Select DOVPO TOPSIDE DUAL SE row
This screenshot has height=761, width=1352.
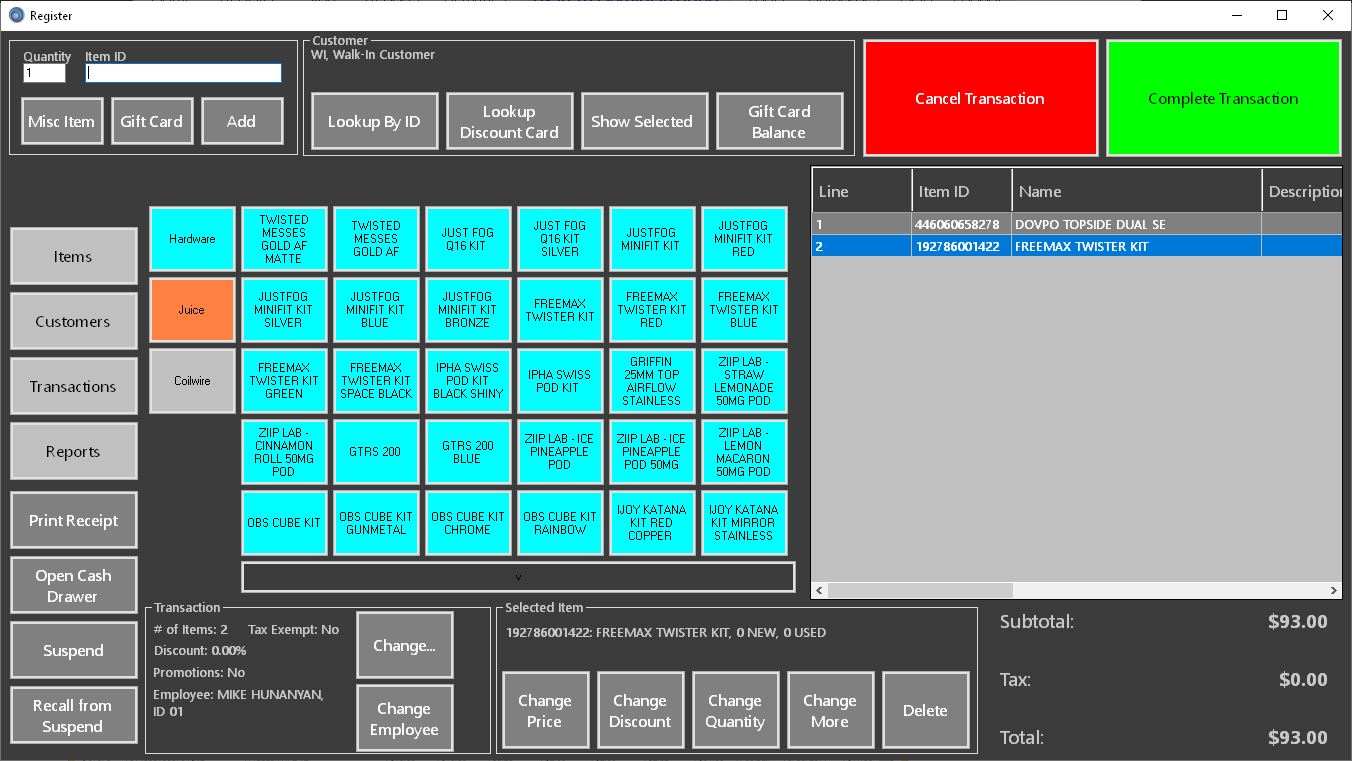click(1076, 224)
